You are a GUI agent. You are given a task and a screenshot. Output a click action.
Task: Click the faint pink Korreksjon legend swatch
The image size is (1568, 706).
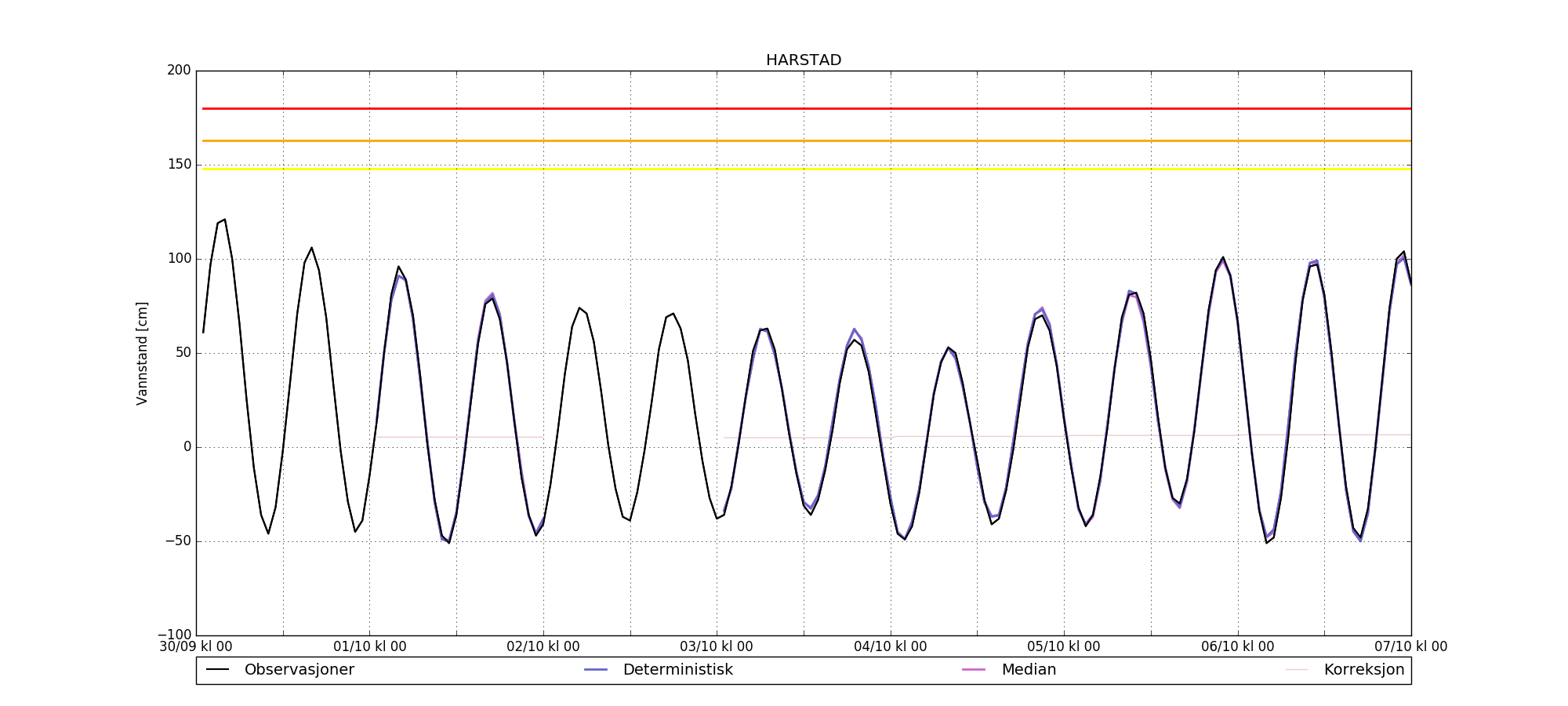tap(1297, 670)
